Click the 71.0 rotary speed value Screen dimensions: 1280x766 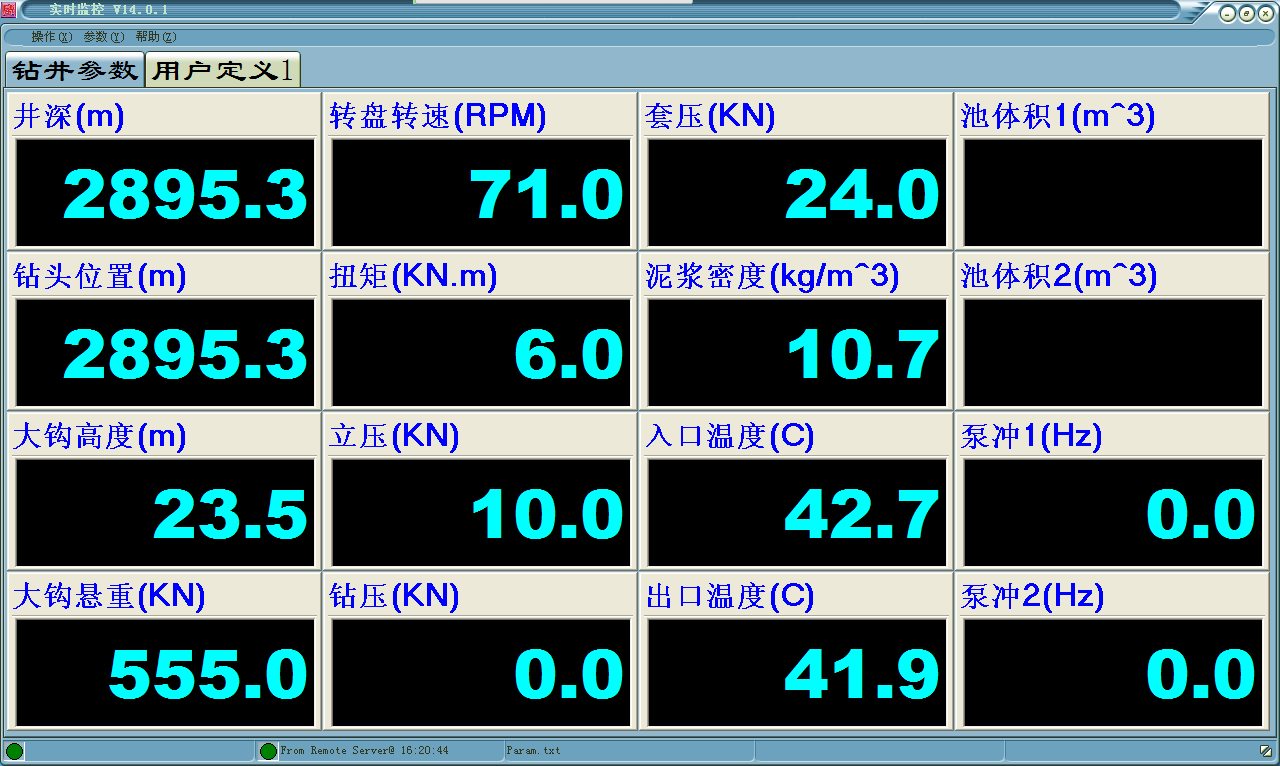(x=547, y=194)
